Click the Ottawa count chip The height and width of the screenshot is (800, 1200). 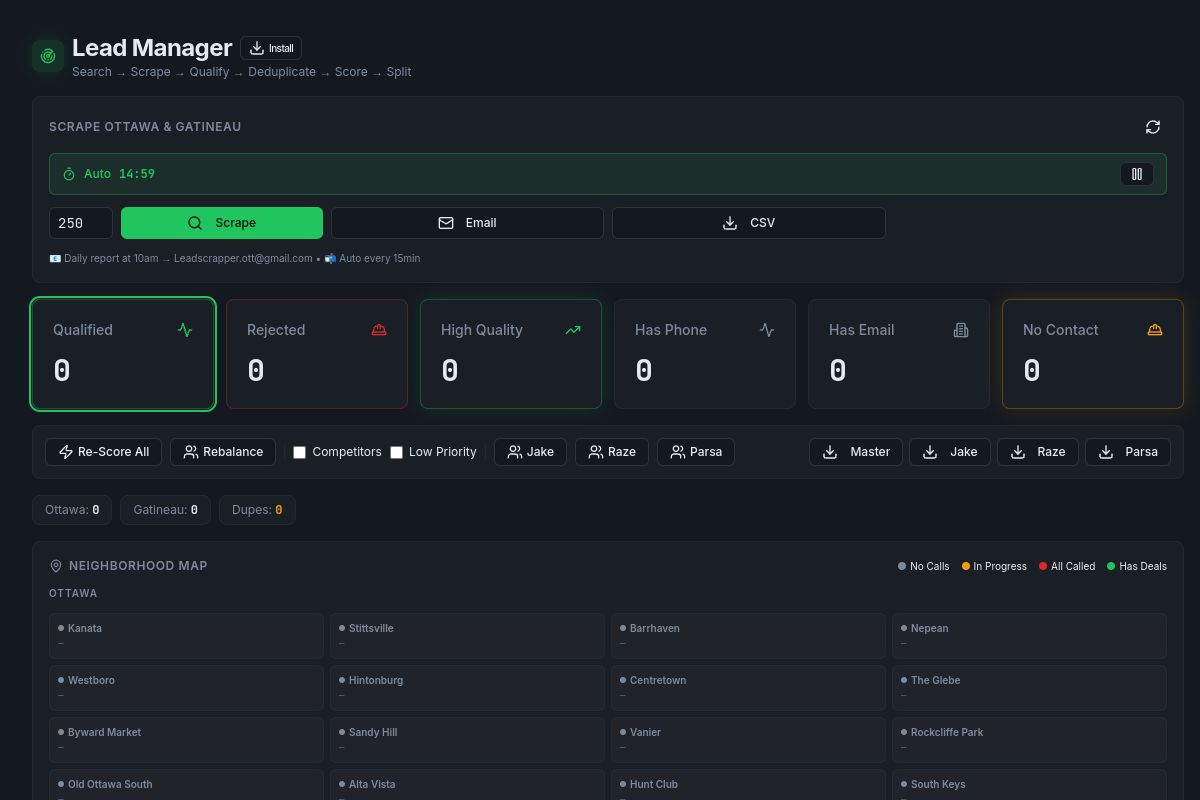point(72,510)
